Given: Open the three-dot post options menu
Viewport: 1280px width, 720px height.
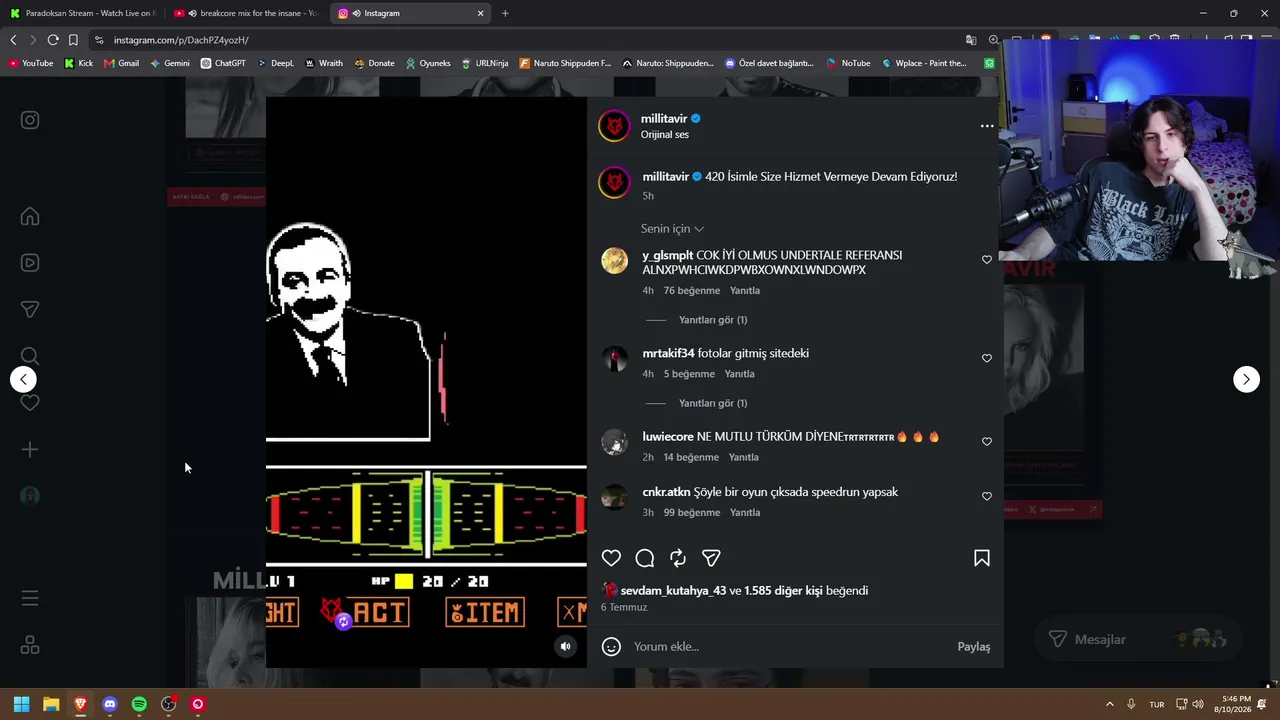Looking at the screenshot, I should click(x=987, y=126).
